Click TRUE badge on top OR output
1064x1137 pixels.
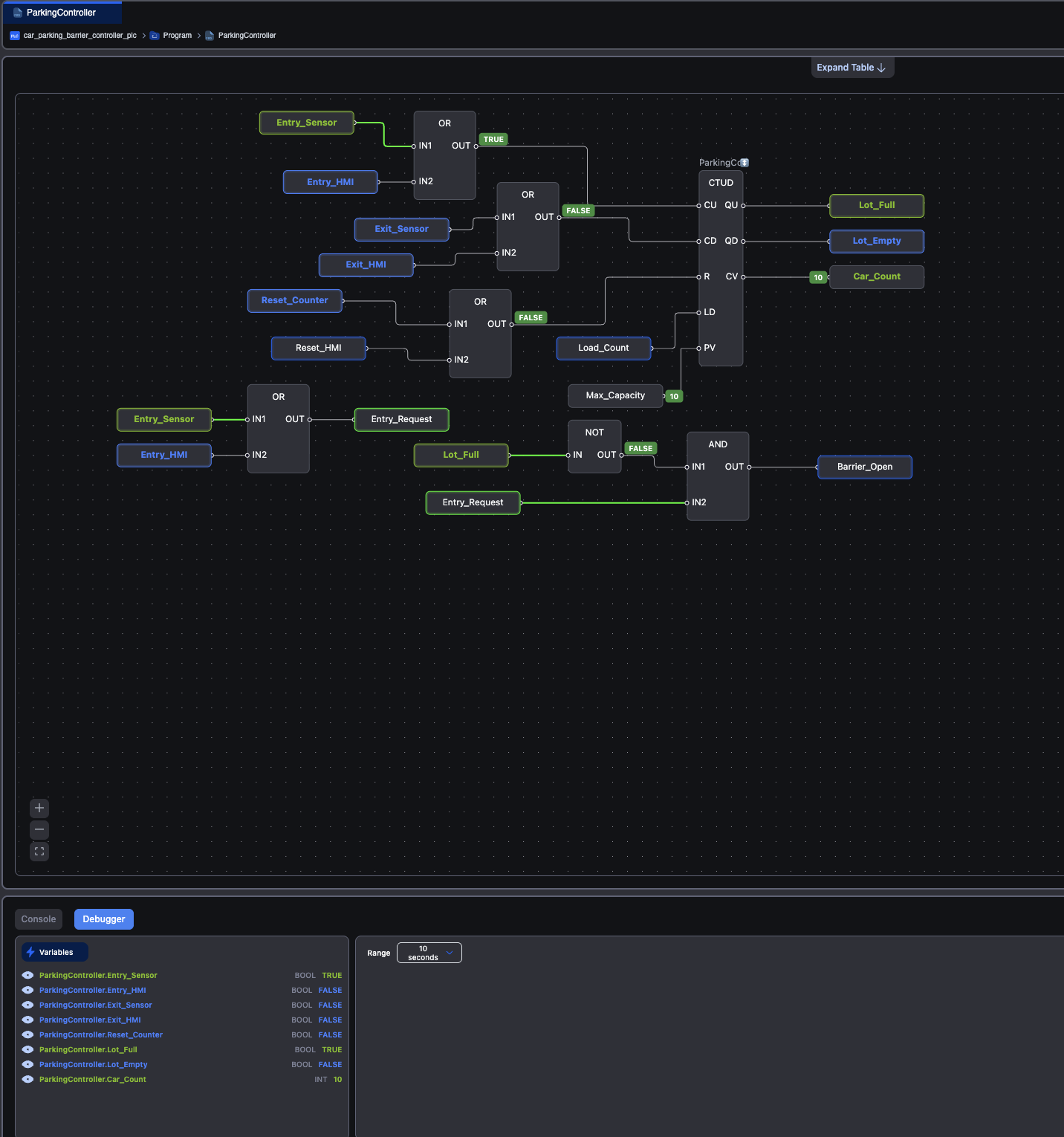tap(493, 139)
